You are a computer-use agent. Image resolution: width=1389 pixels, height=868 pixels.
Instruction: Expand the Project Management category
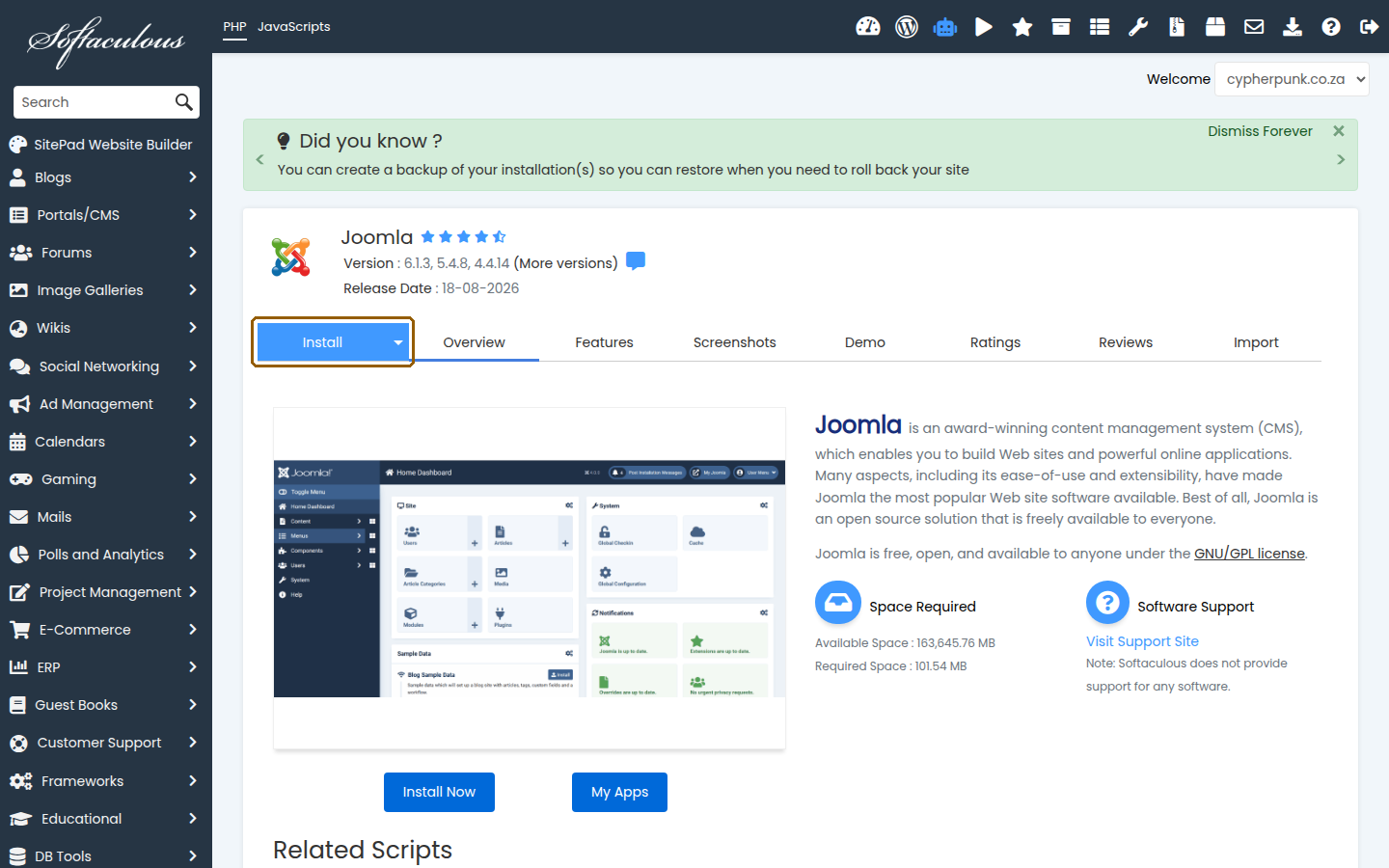(x=106, y=592)
